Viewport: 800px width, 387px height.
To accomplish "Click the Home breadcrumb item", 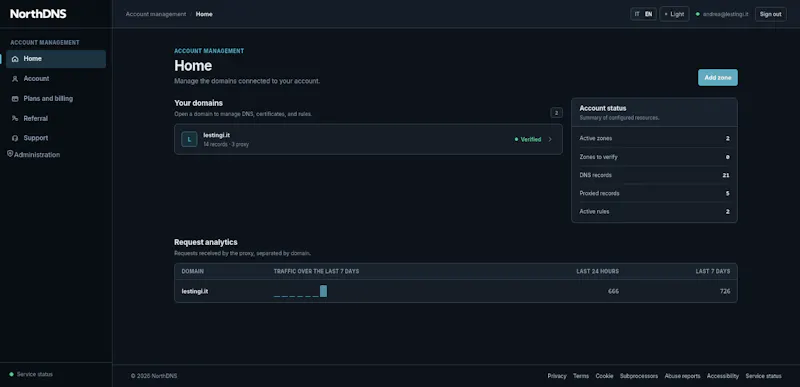I will coord(204,14).
